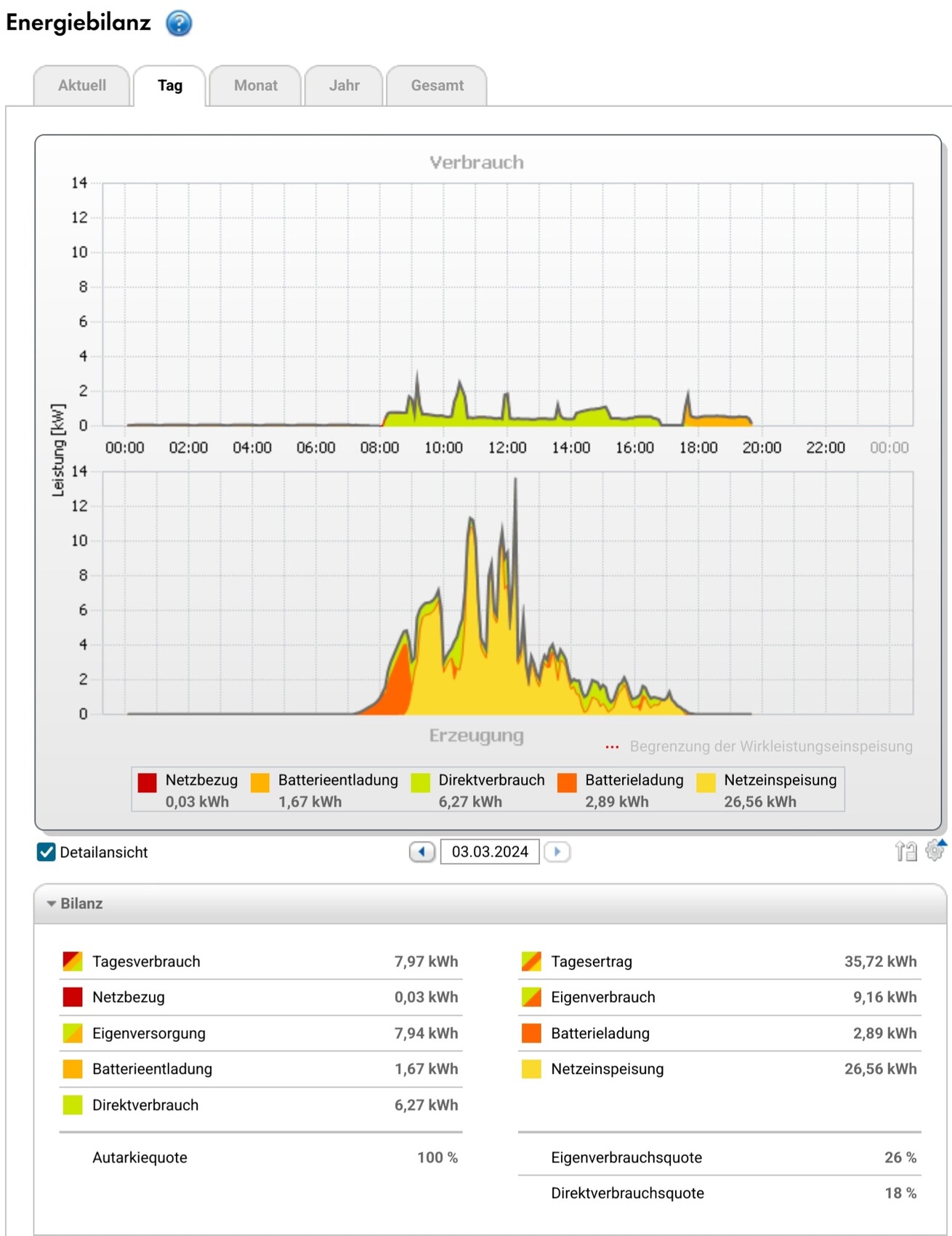Click the Tagesertrag color icon
Image resolution: width=952 pixels, height=1236 pixels.
[531, 961]
